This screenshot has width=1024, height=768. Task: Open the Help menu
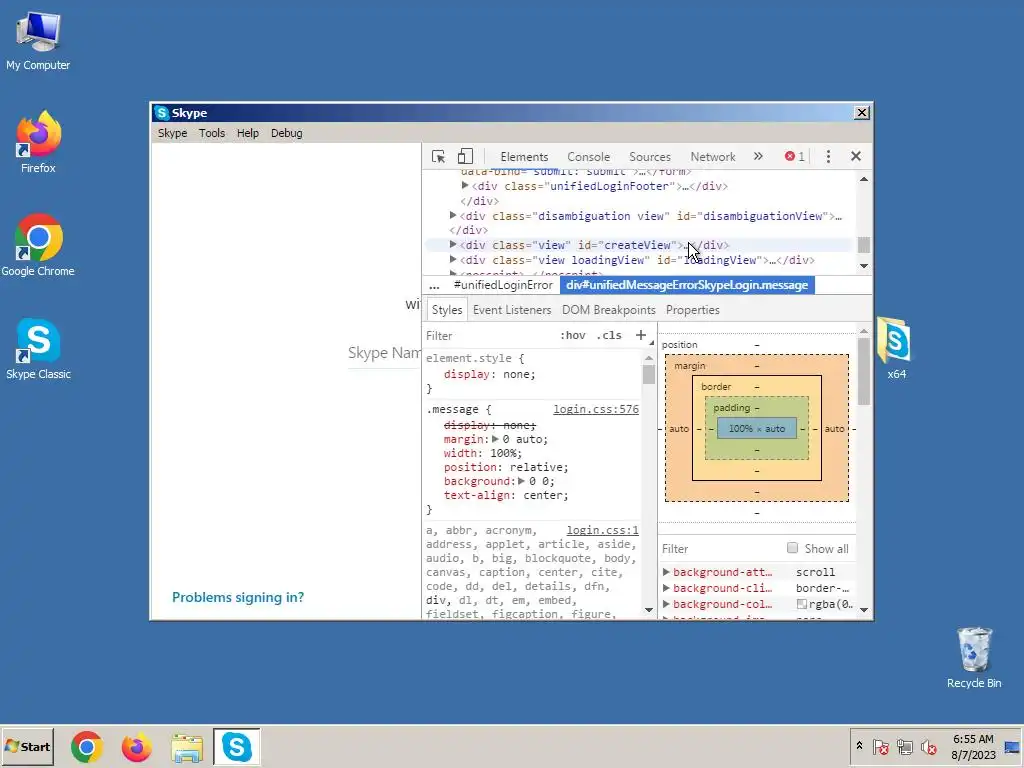248,133
